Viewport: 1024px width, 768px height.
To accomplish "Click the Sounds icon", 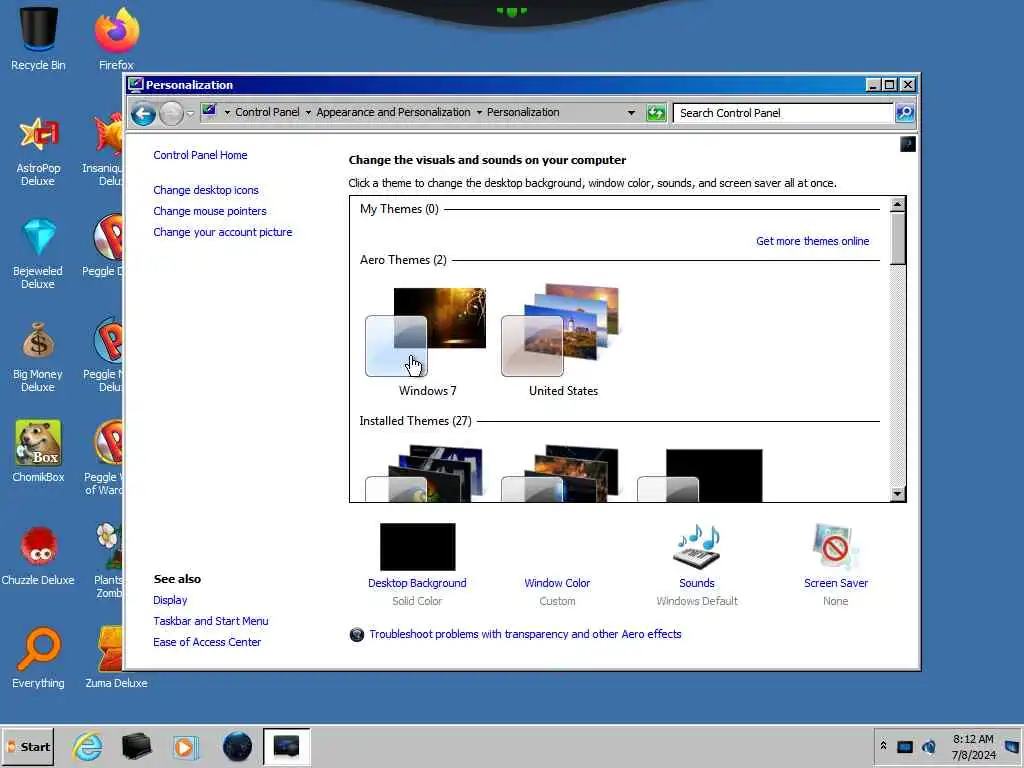I will coord(697,547).
